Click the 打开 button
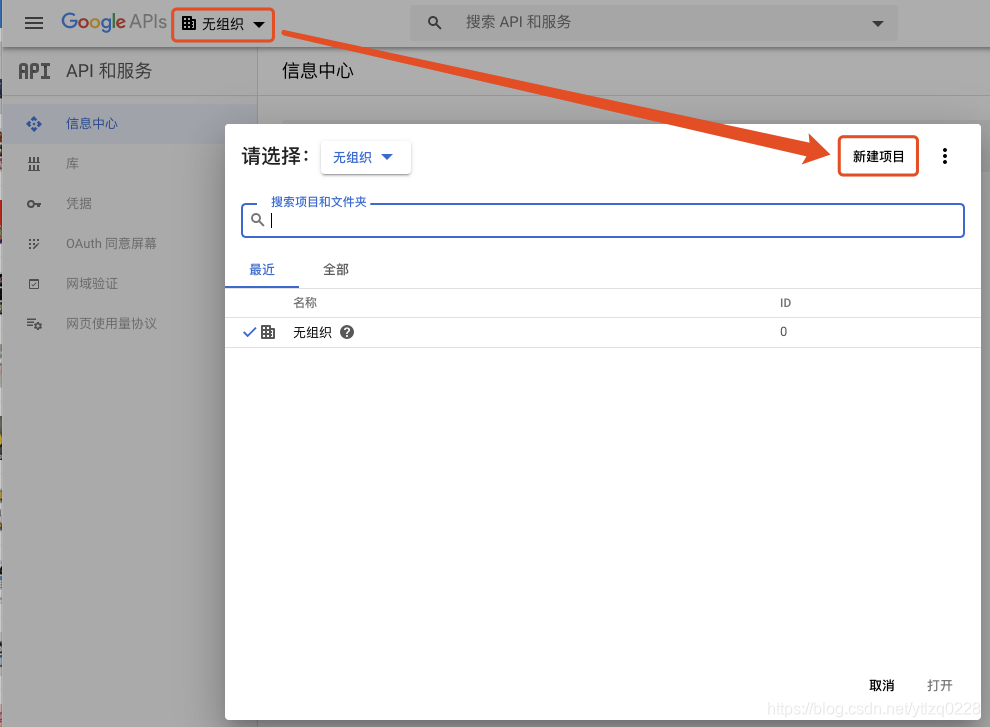 [x=939, y=685]
